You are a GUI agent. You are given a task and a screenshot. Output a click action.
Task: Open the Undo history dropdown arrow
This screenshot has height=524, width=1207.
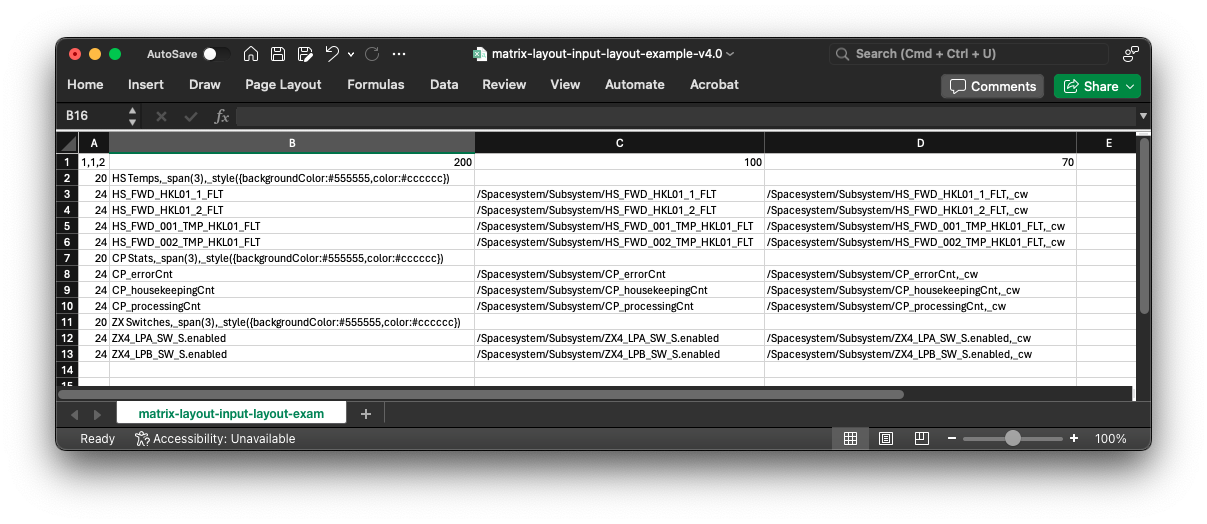click(351, 55)
